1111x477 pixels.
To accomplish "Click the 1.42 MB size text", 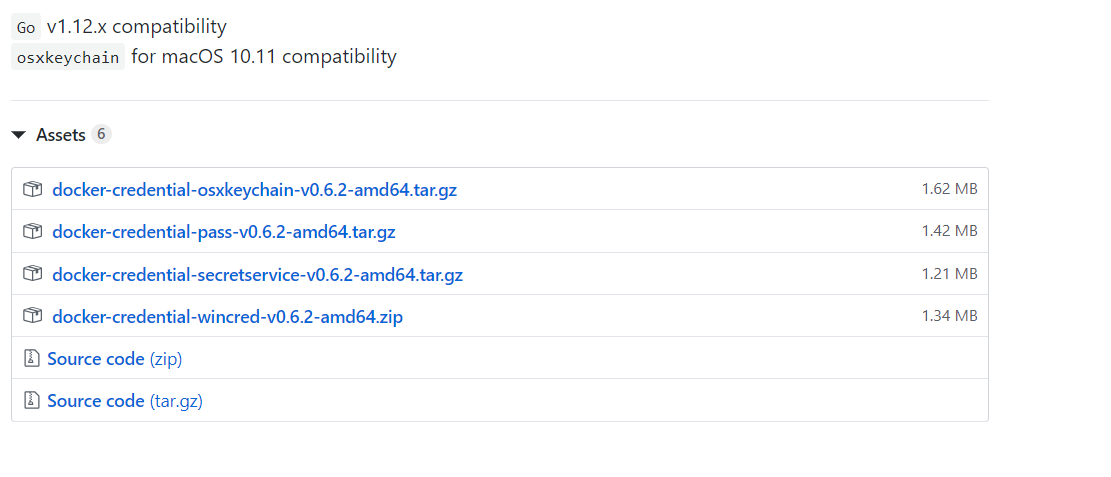I will pos(949,231).
